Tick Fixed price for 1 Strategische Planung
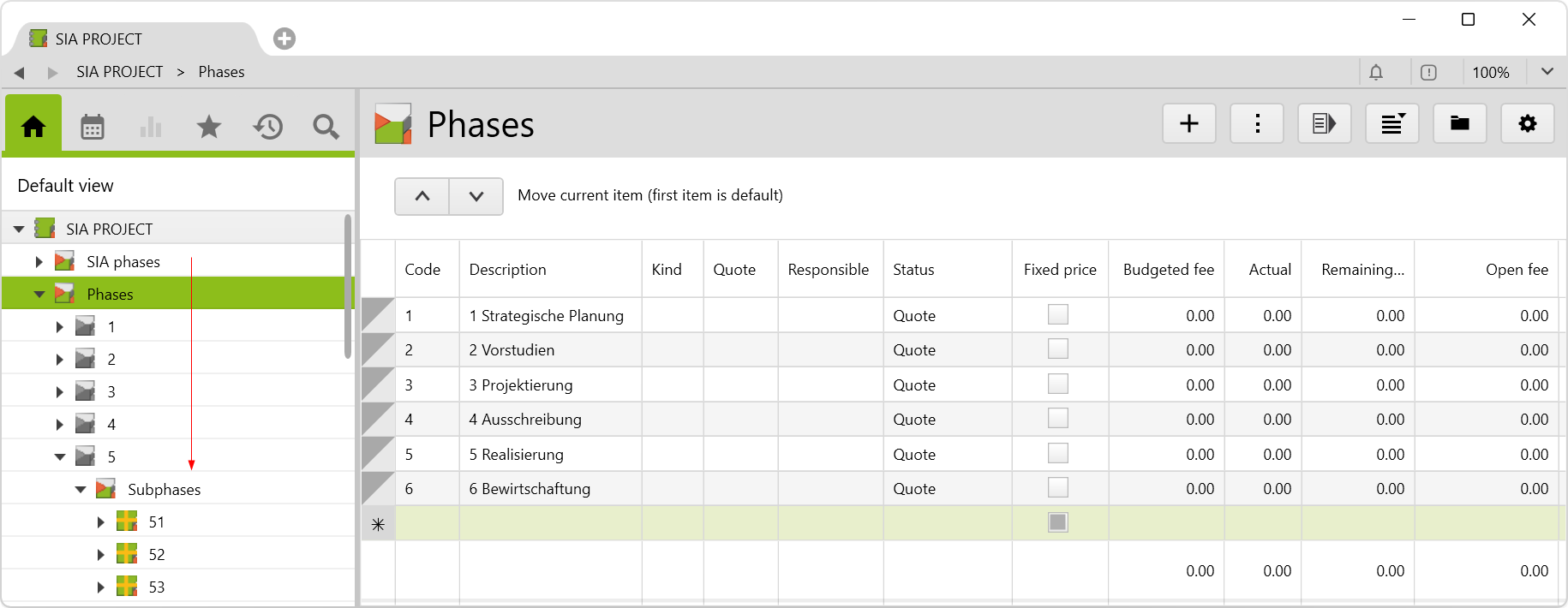 [x=1058, y=315]
